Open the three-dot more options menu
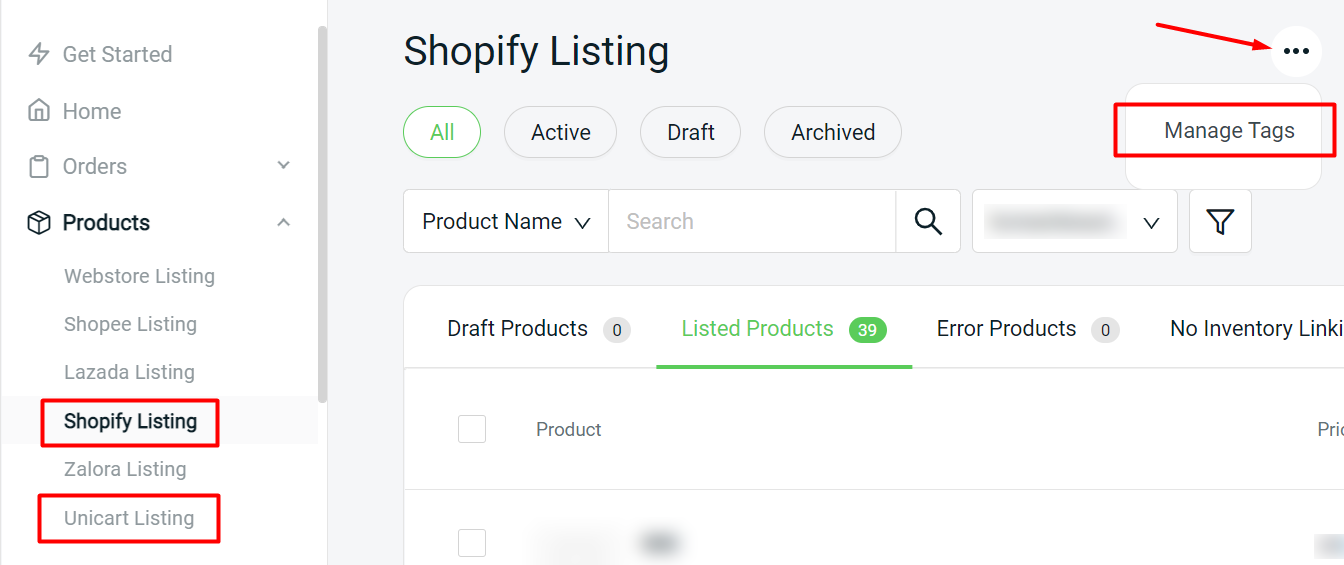 pyautogui.click(x=1296, y=51)
